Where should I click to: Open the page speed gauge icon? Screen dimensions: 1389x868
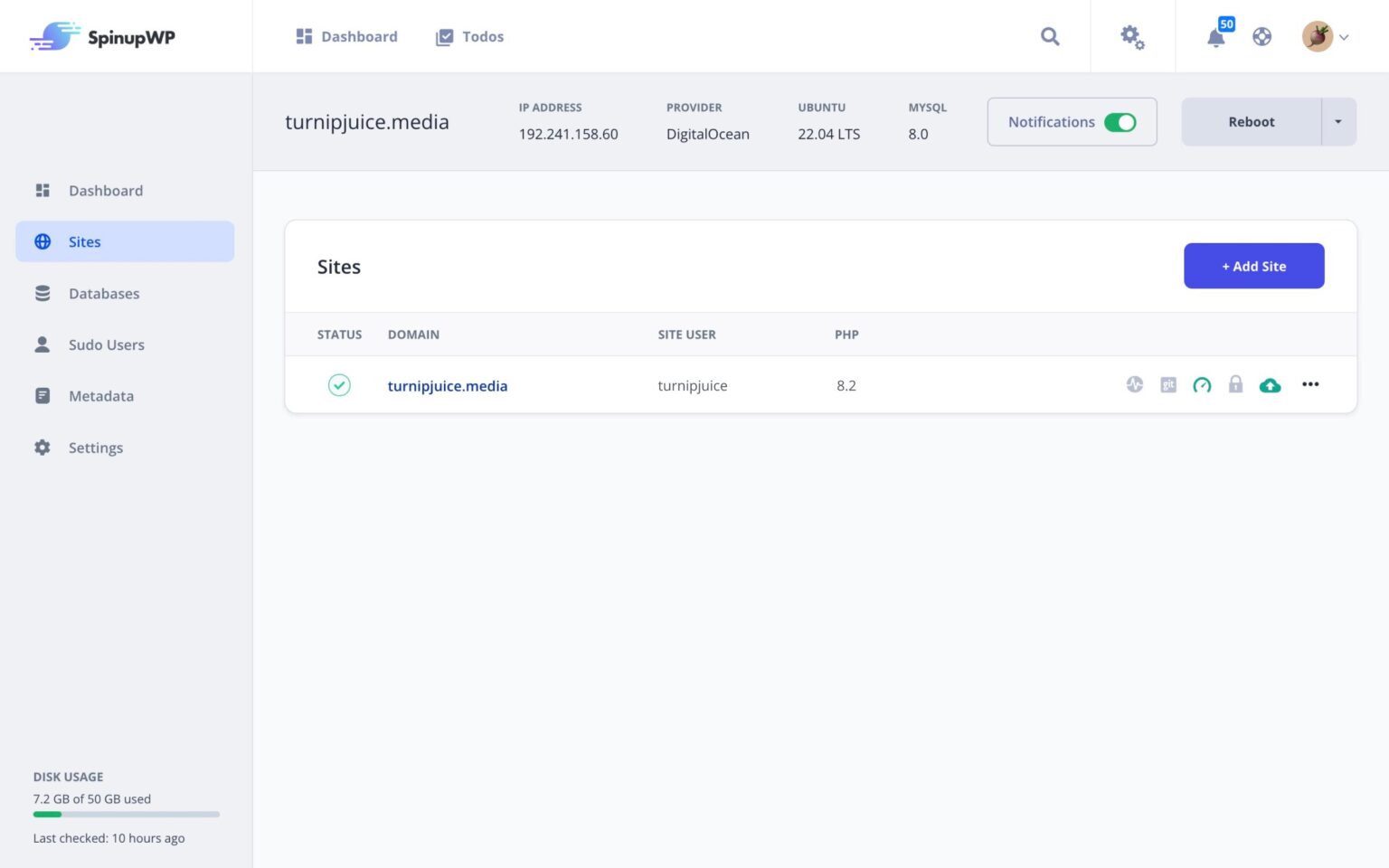(x=1202, y=384)
